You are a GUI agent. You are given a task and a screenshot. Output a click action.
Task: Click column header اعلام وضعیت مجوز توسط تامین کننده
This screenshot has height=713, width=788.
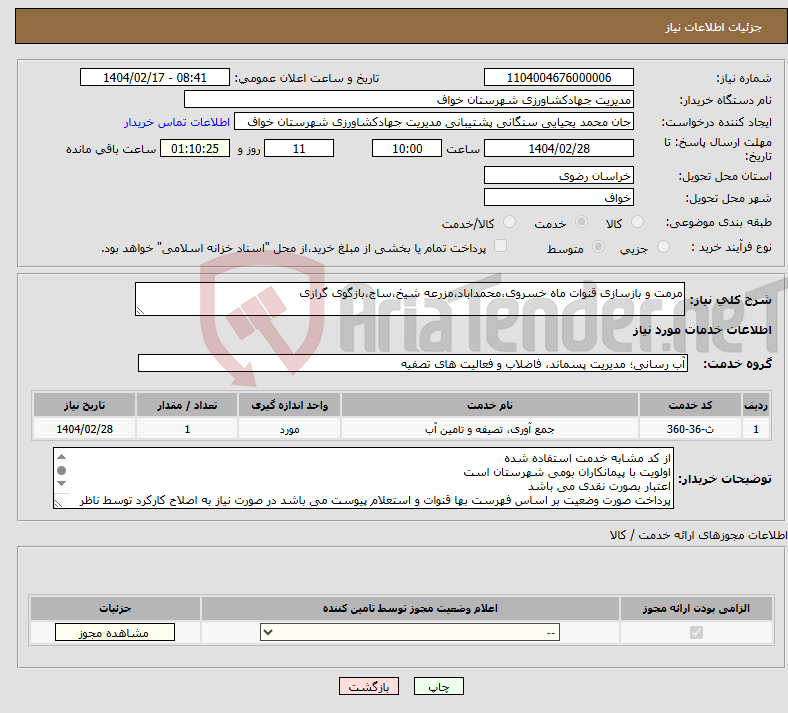[410, 608]
